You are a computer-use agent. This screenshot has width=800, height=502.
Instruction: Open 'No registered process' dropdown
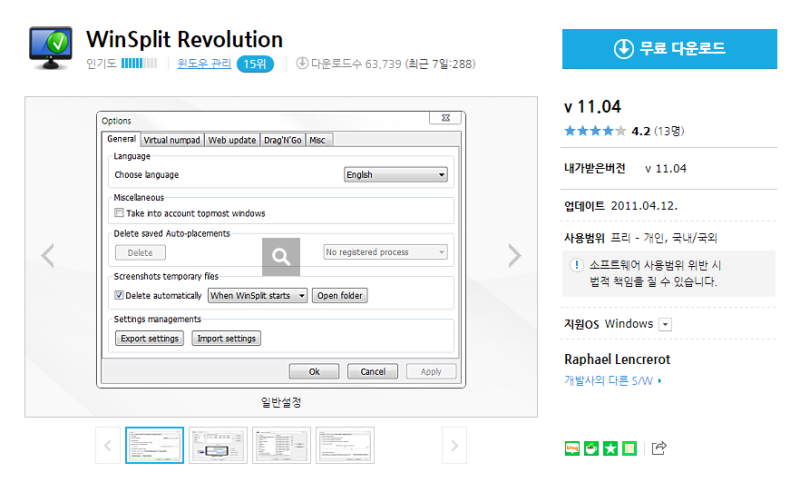(385, 252)
